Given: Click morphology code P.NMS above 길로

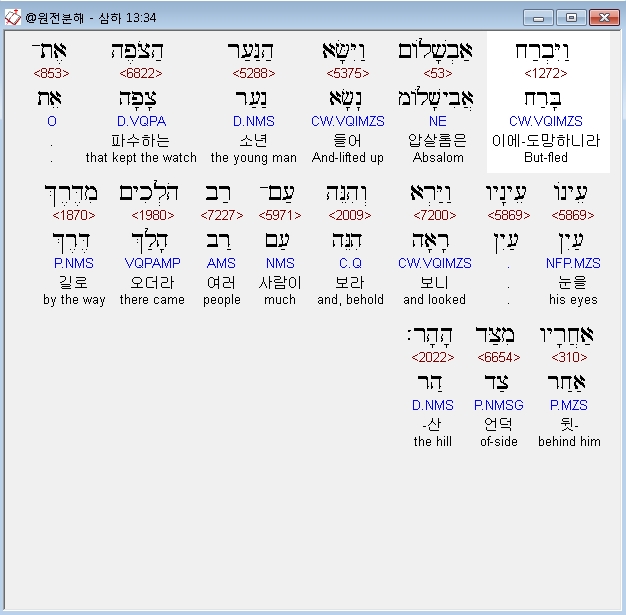Looking at the screenshot, I should pos(74,263).
